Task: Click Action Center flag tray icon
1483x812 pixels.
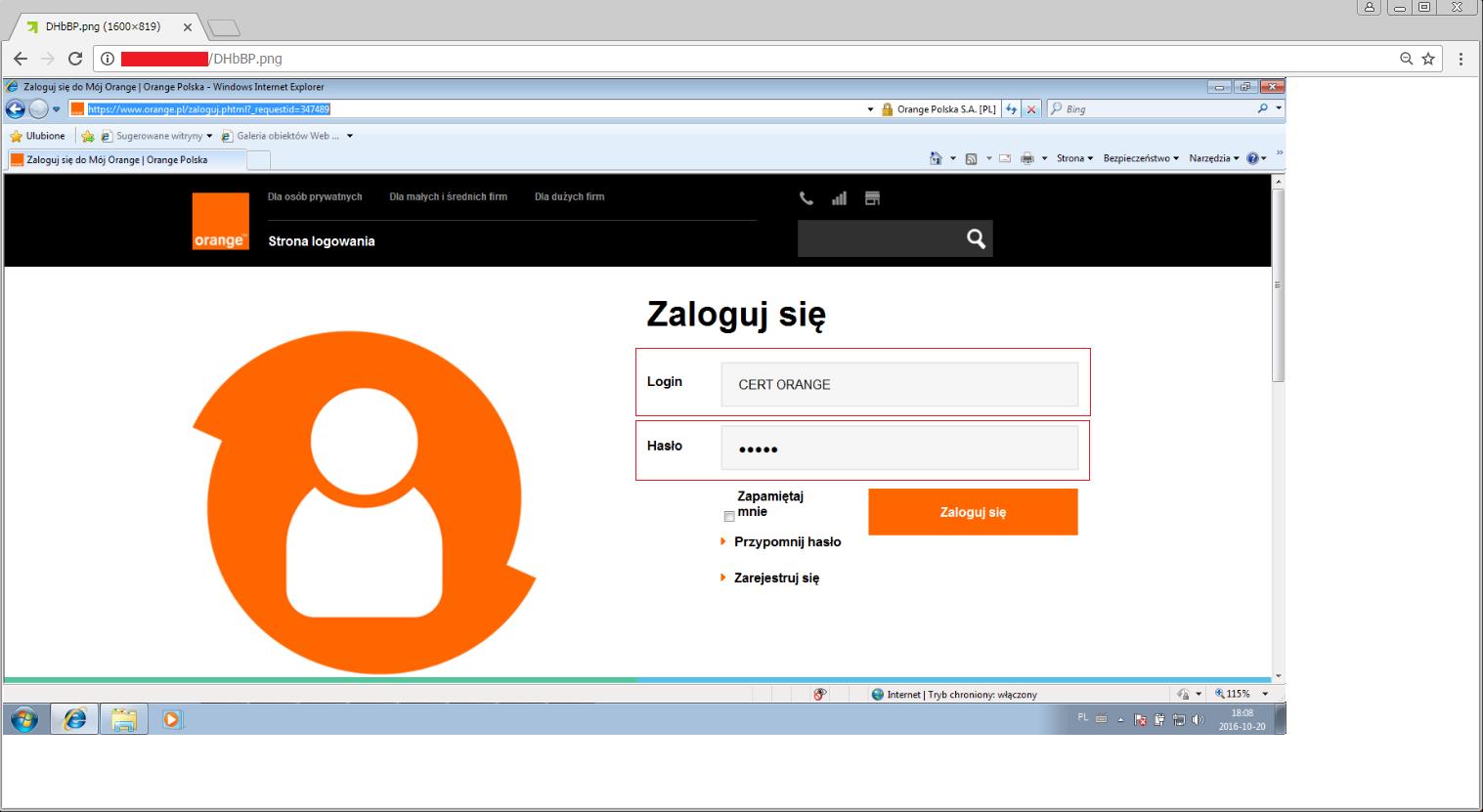Action: point(1140,720)
